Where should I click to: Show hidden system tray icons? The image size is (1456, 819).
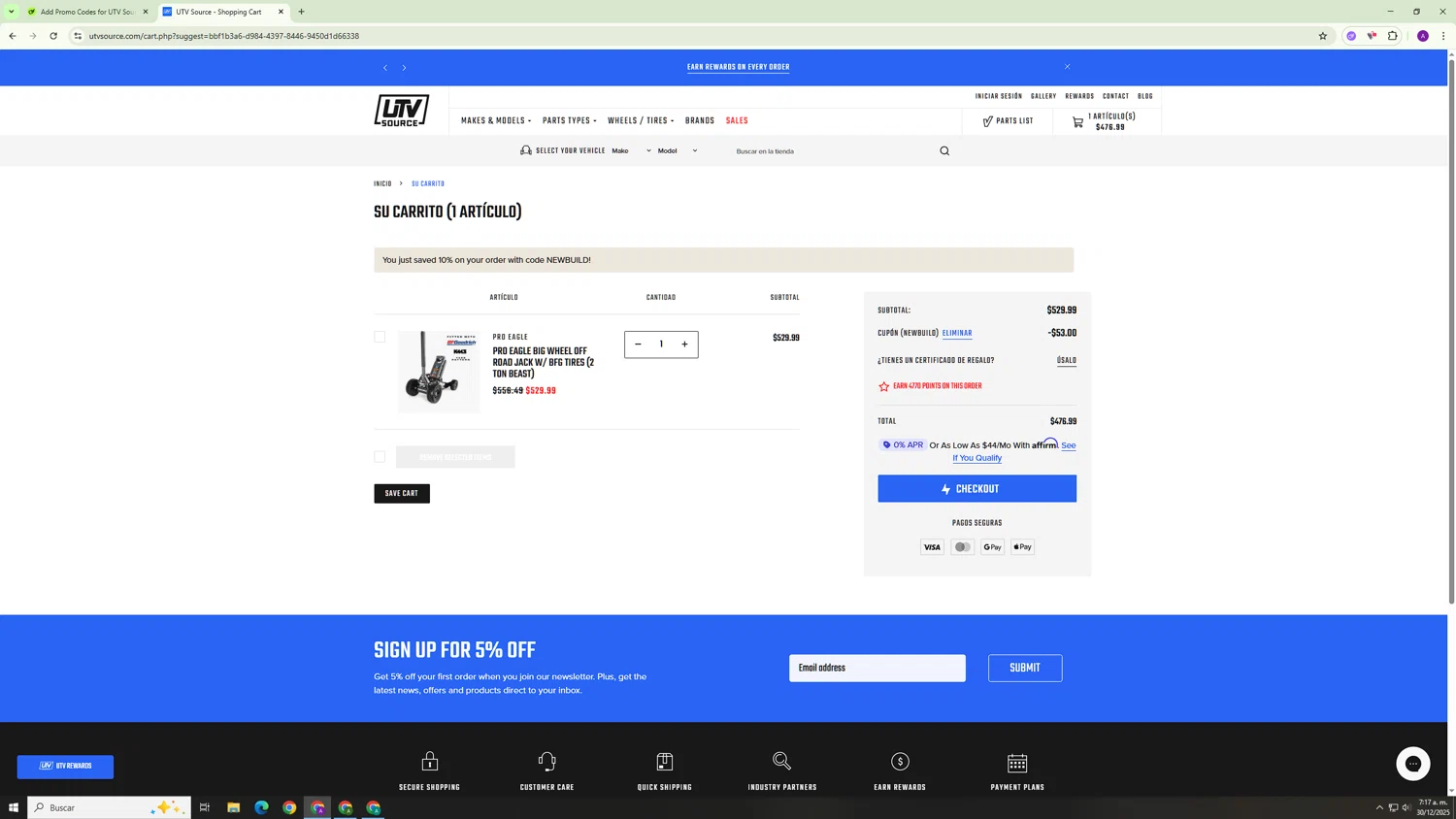[x=1379, y=807]
